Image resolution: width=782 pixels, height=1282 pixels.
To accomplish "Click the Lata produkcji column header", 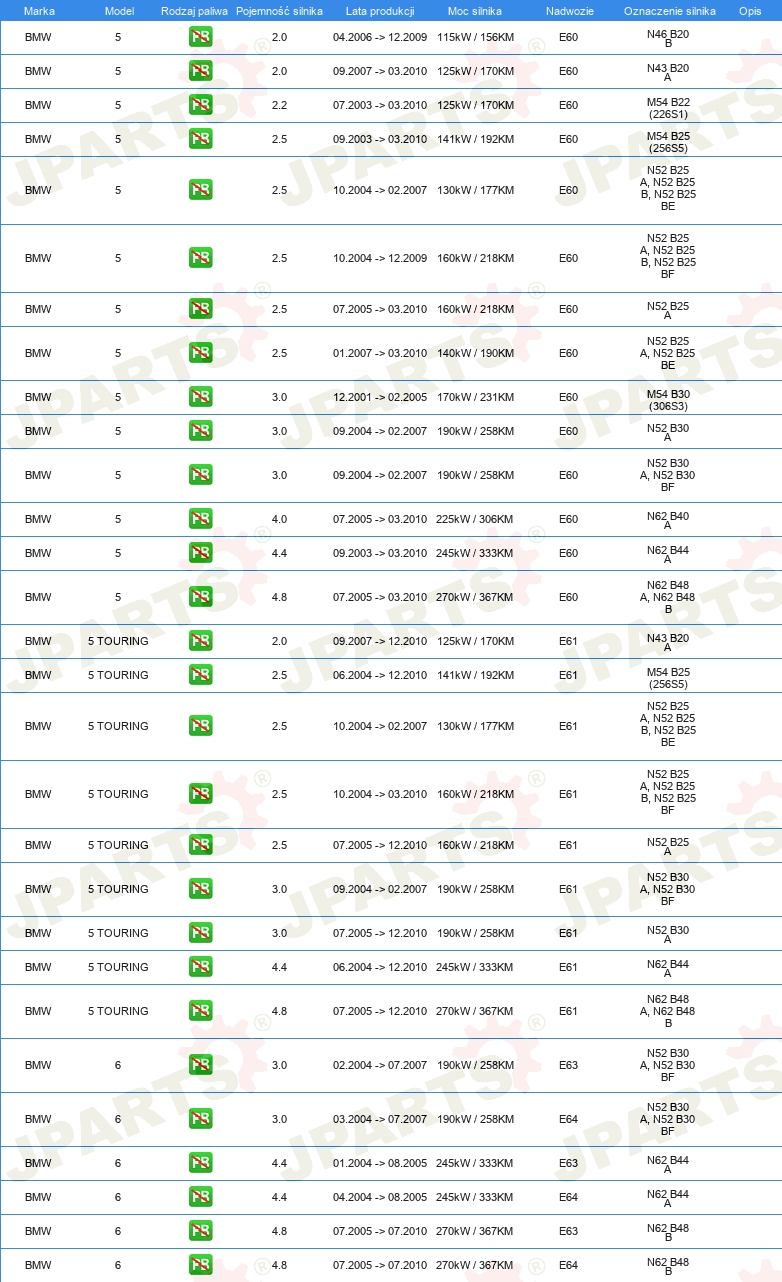I will pyautogui.click(x=380, y=11).
